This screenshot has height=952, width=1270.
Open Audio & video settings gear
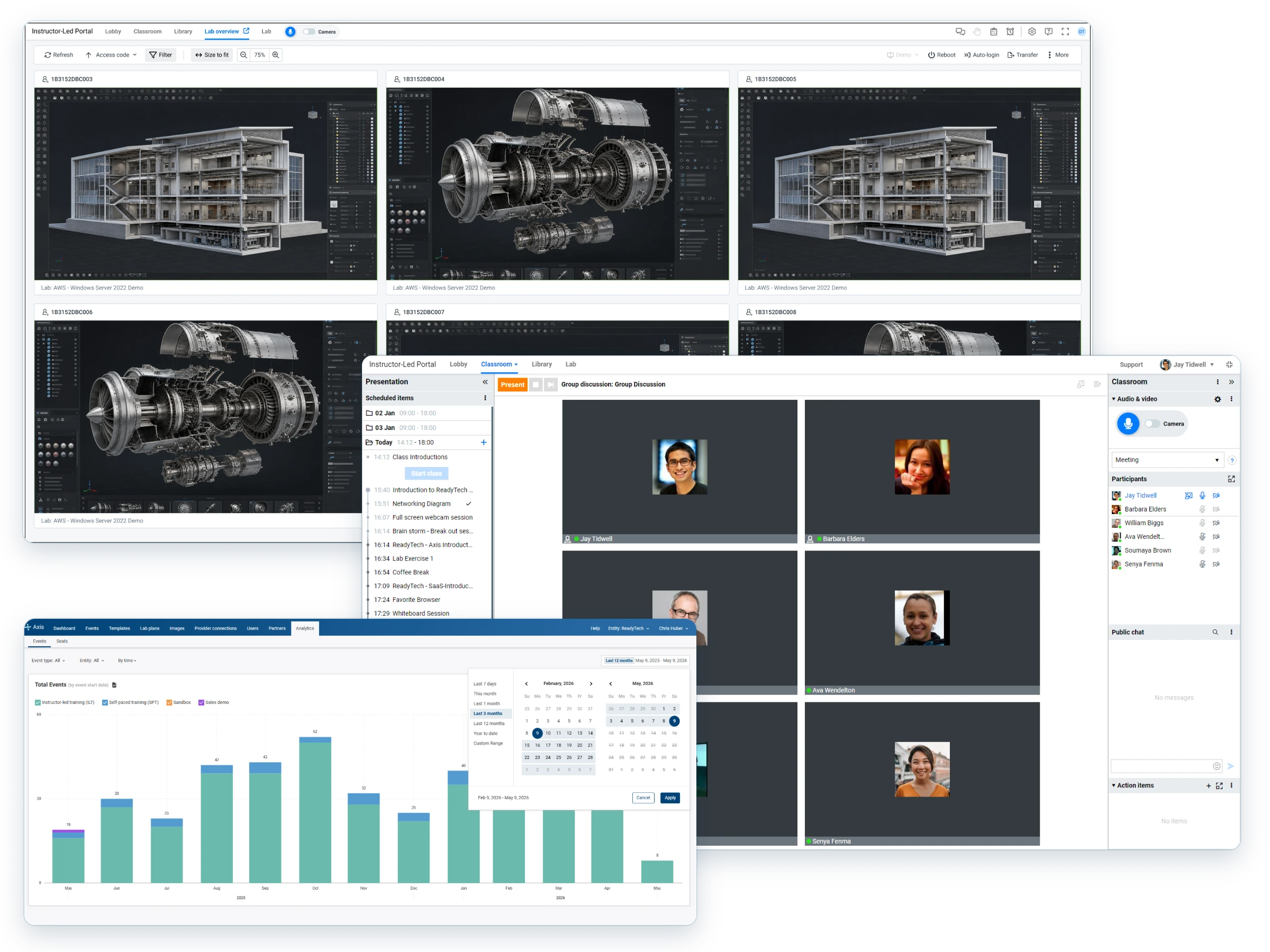1217,399
